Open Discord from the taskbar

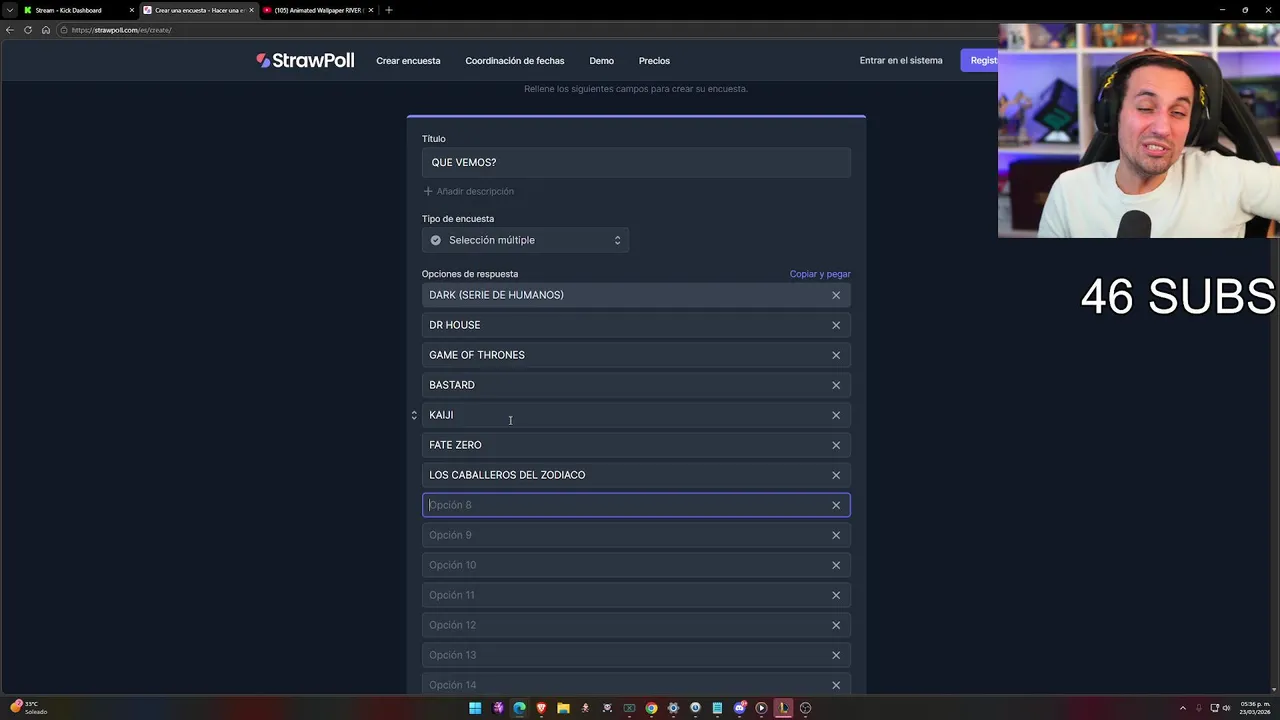click(739, 708)
